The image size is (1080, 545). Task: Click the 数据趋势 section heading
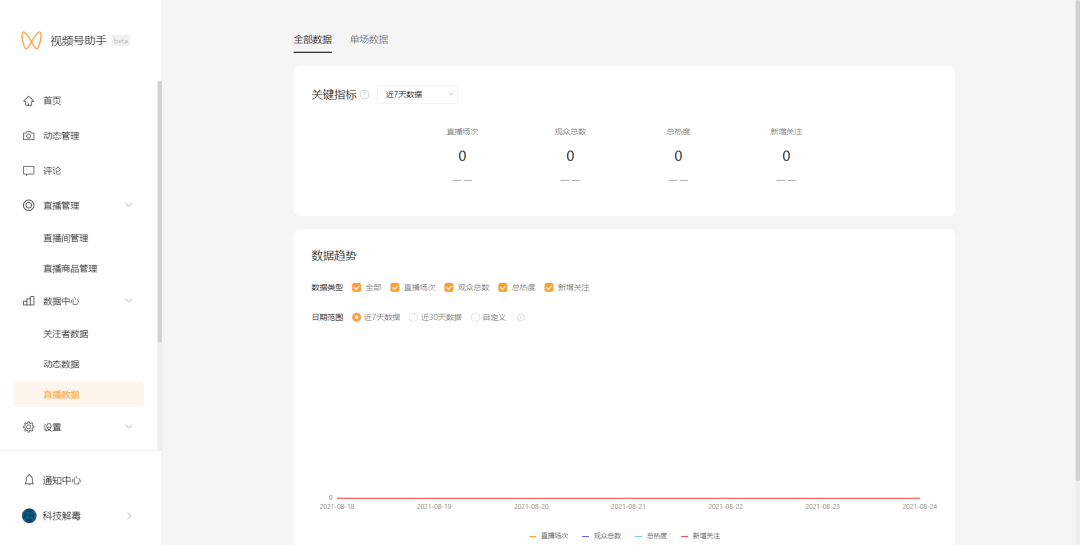(334, 256)
